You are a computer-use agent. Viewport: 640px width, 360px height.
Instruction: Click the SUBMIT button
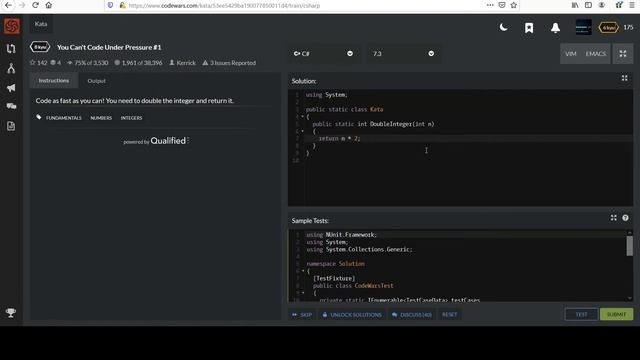click(616, 314)
